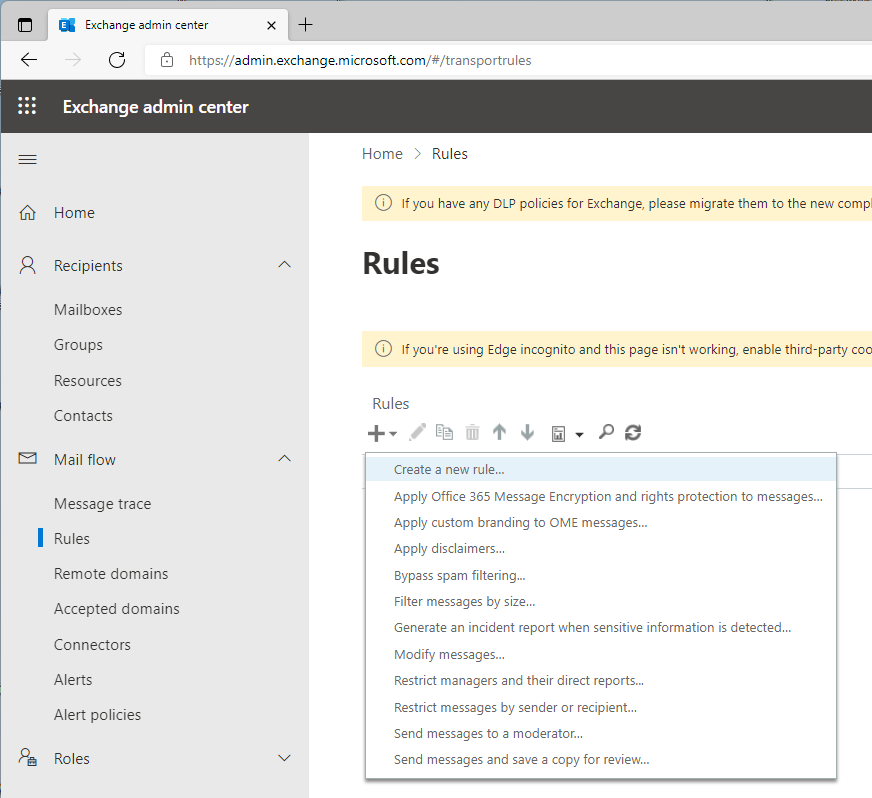This screenshot has height=798, width=872.
Task: Open Message trace in the sidebar
Action: coord(102,503)
